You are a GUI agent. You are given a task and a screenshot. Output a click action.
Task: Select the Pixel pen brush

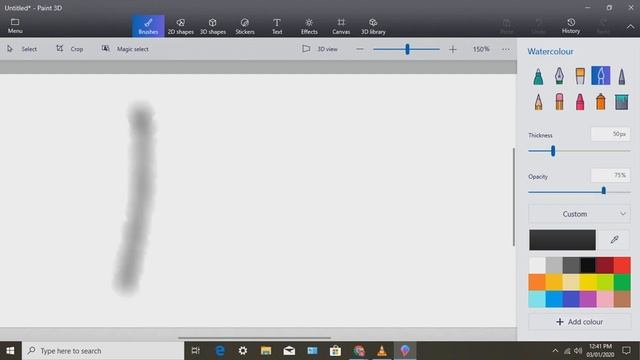point(621,76)
